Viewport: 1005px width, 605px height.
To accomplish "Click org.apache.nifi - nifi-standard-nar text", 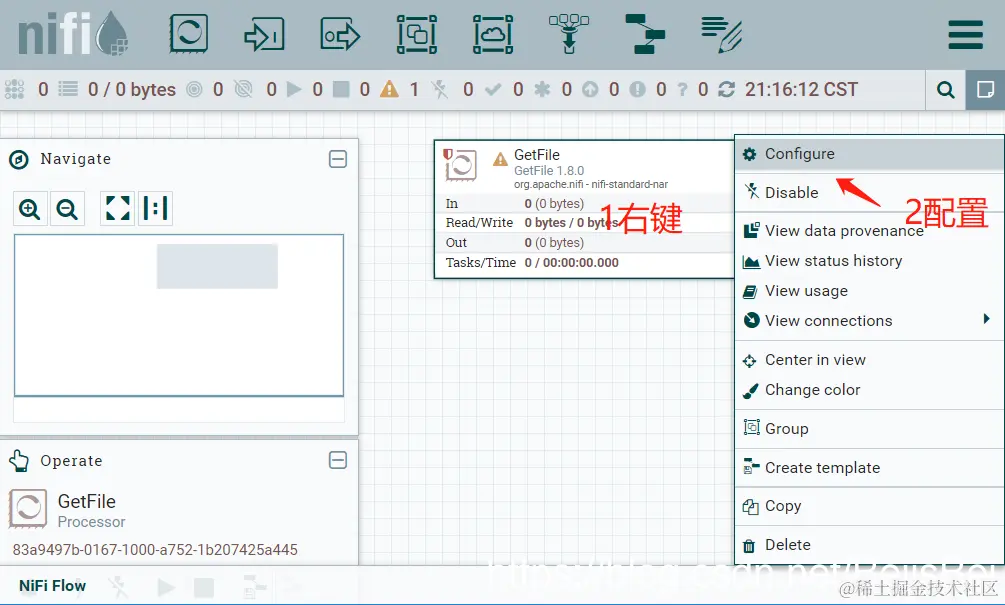I will pyautogui.click(x=591, y=185).
